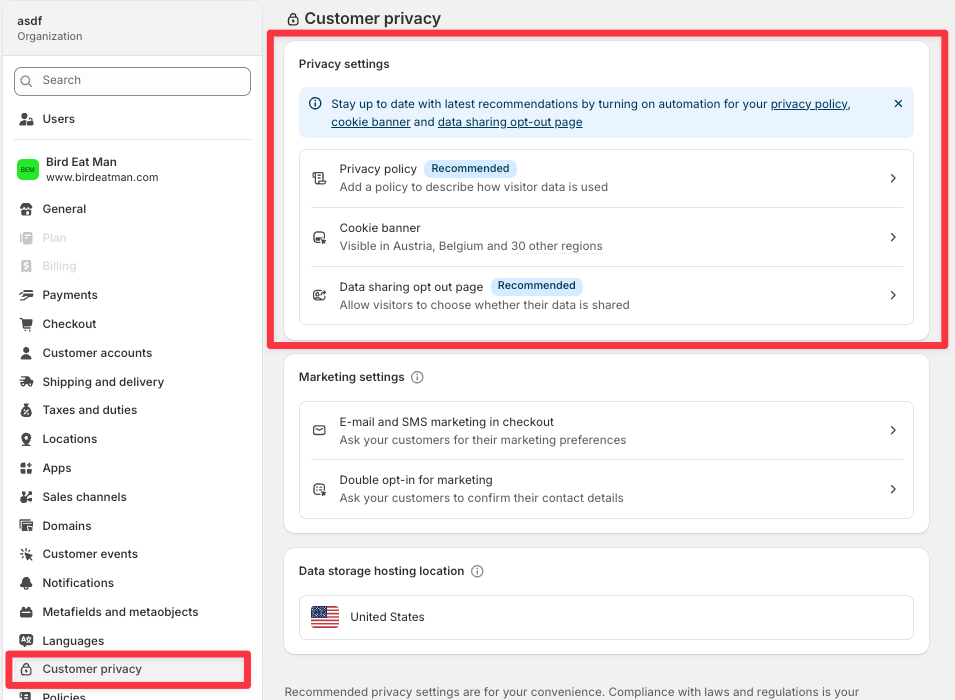Click the Privacy policy Recommended badge
Screen dimensions: 955x700
[x=470, y=169]
